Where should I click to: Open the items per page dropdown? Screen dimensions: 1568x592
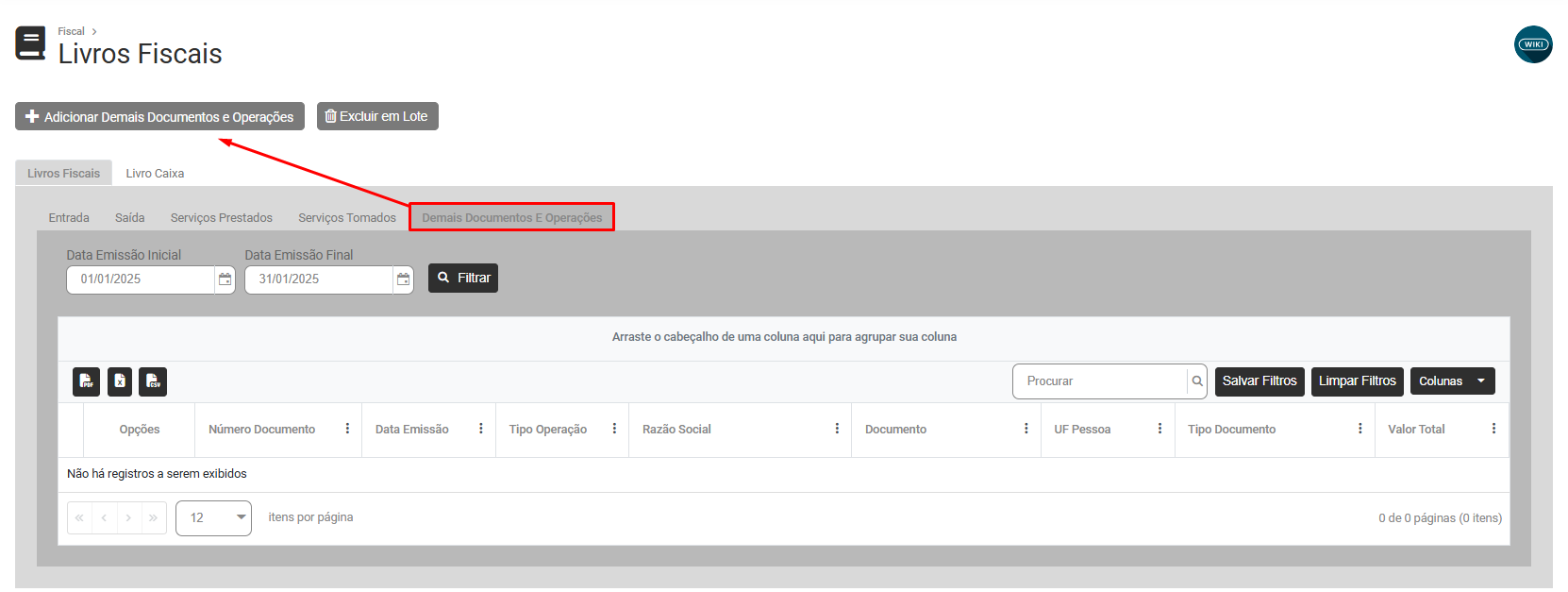click(213, 518)
